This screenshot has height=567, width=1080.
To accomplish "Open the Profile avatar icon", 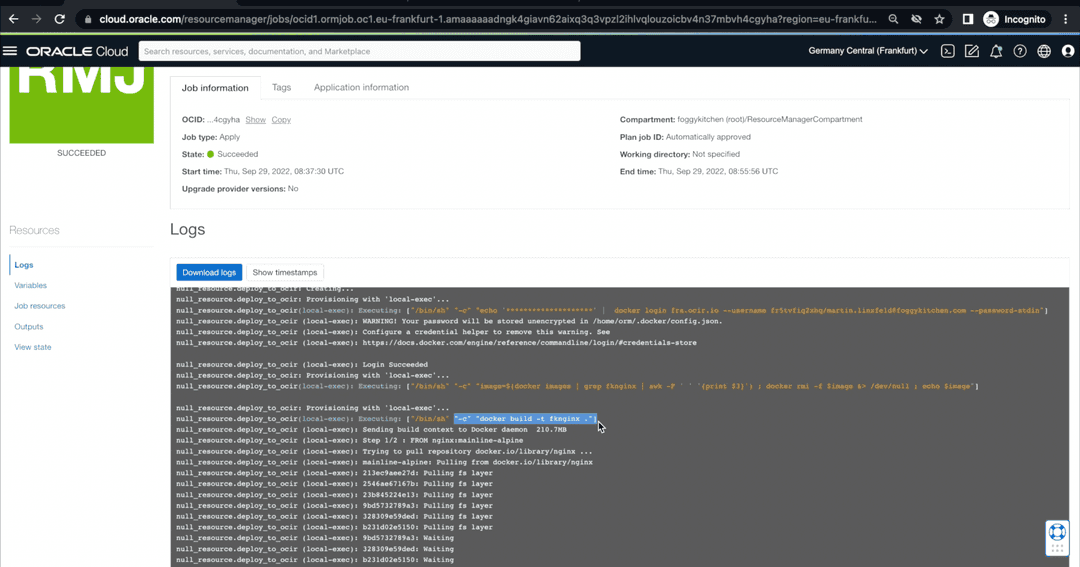I will pos(1068,51).
